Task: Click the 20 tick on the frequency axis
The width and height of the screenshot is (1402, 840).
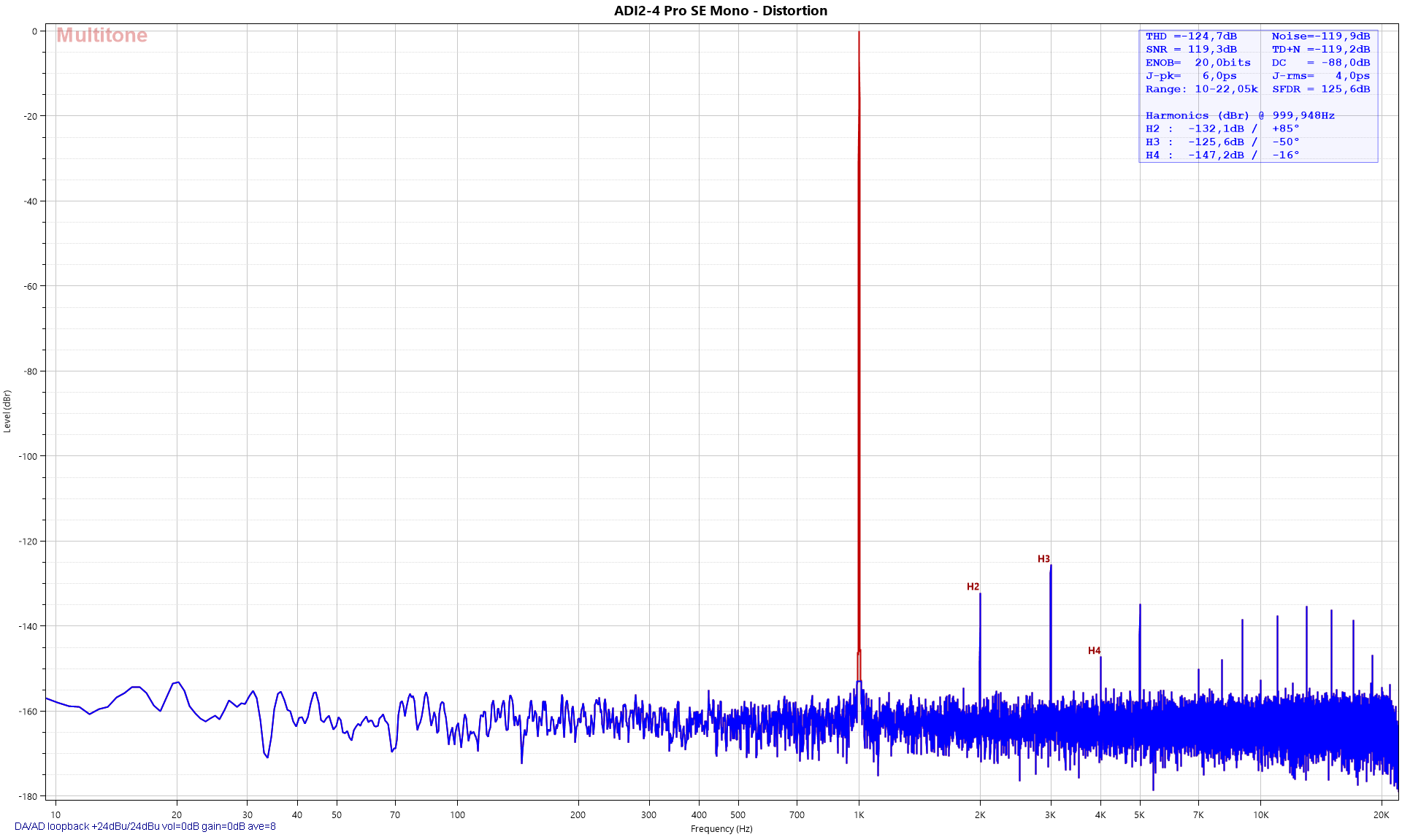Action: pos(177,815)
